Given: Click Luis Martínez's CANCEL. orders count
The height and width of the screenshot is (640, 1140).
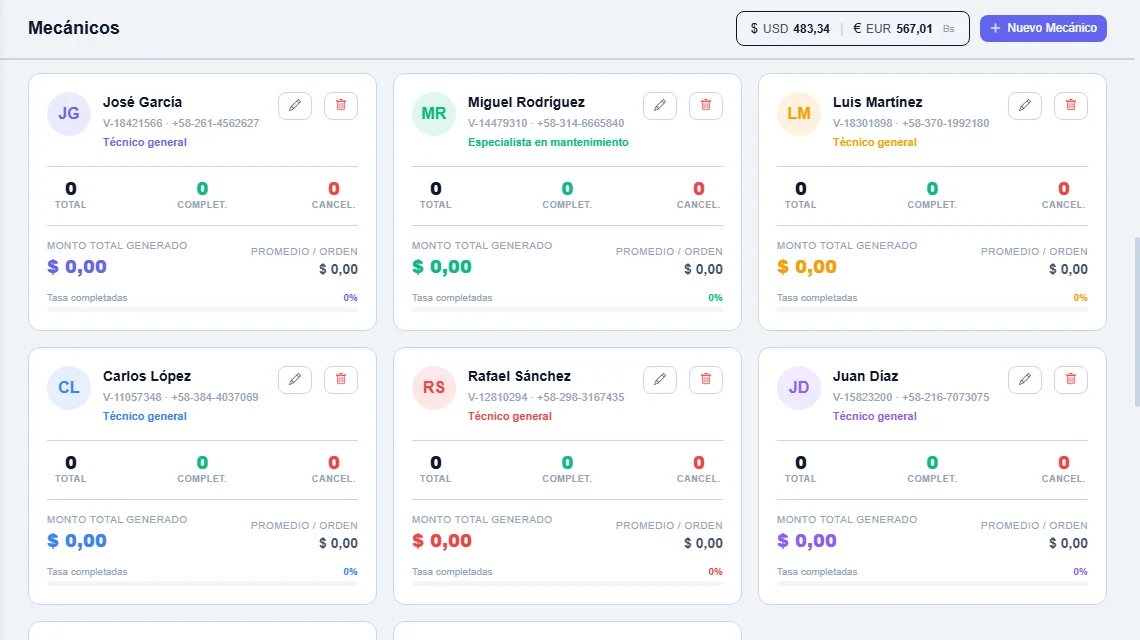Looking at the screenshot, I should [x=1064, y=189].
